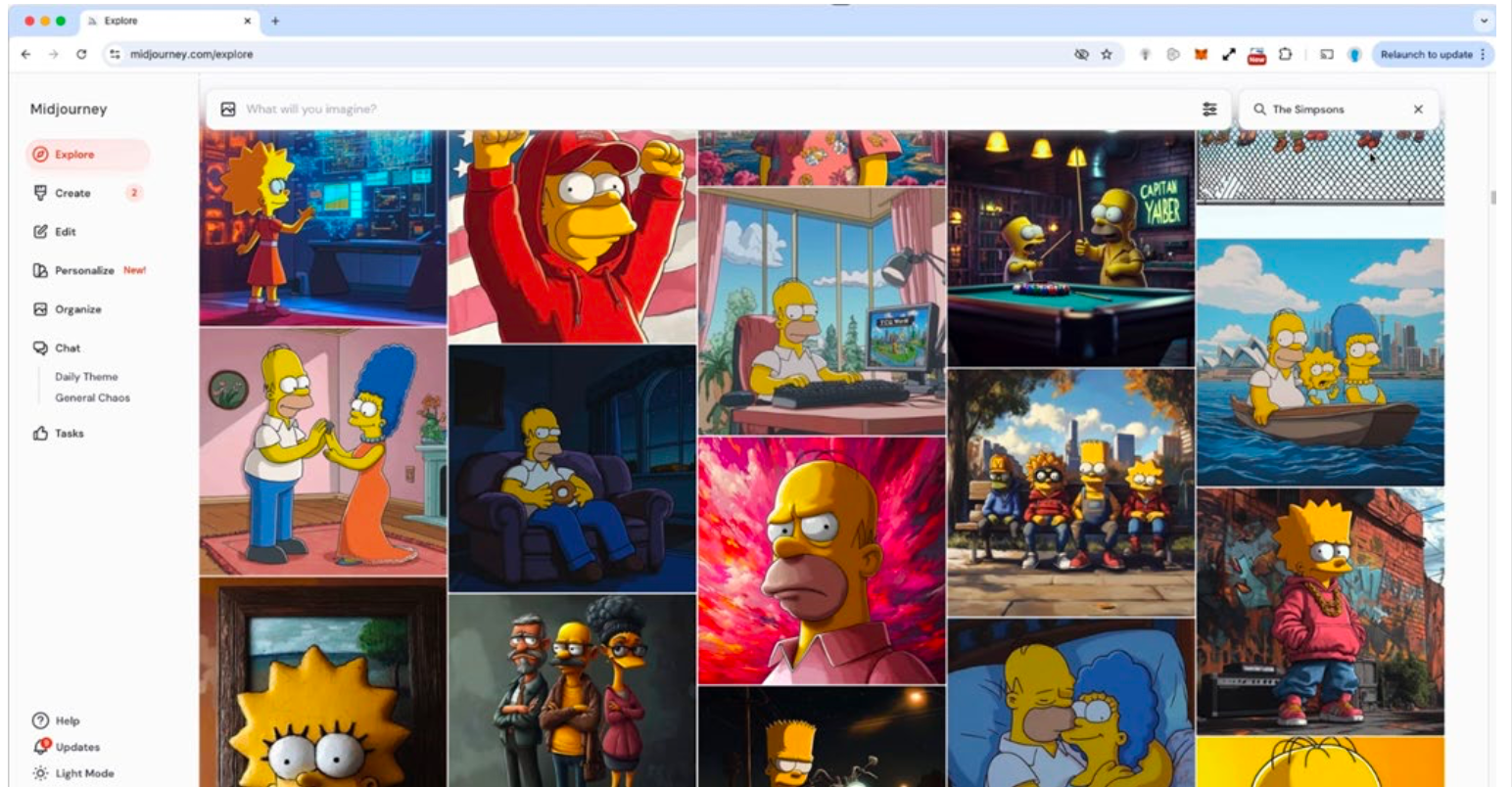
Task: Click the Create badge showing 2
Action: pos(134,193)
